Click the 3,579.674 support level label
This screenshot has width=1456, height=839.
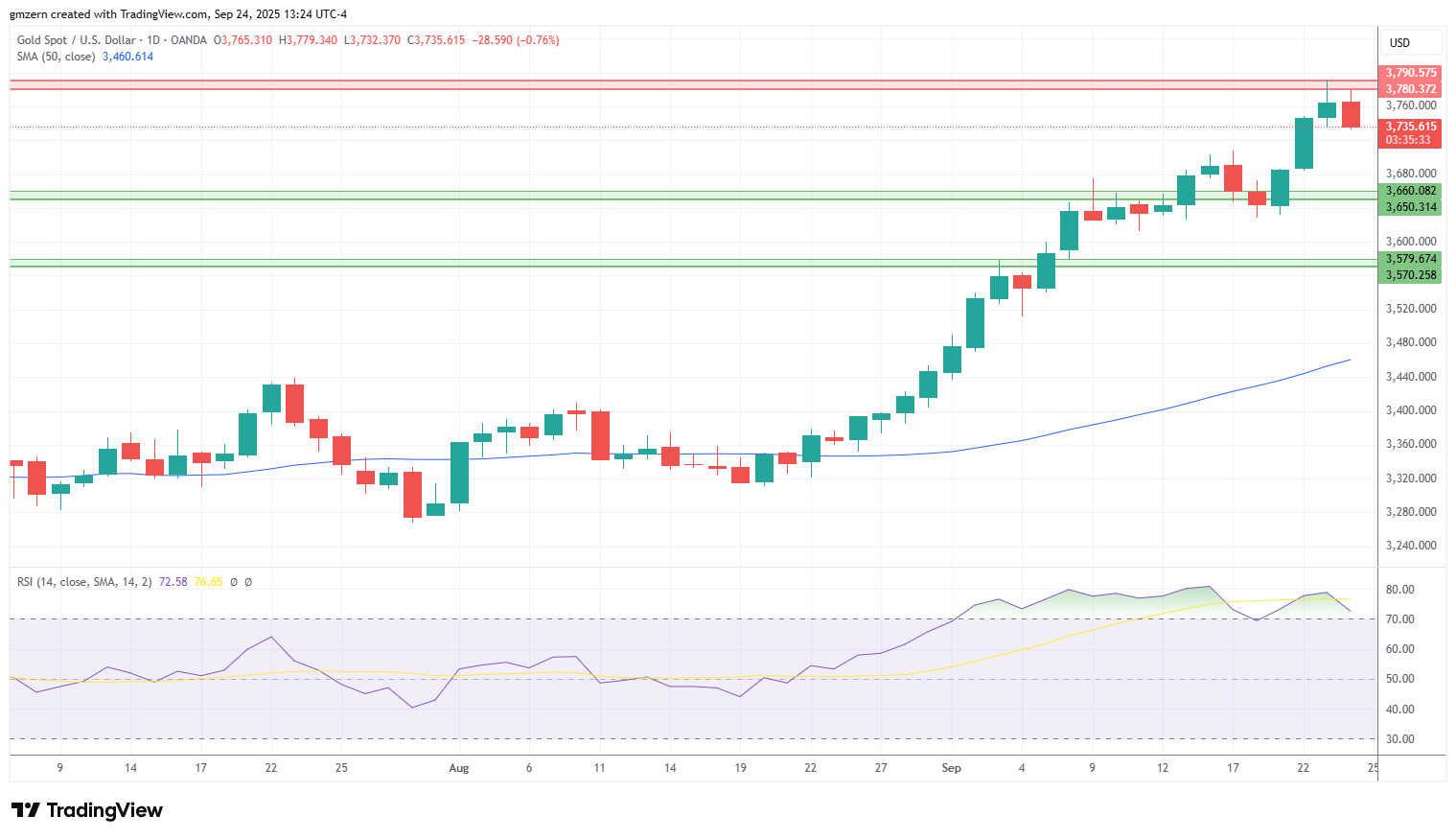(x=1411, y=259)
